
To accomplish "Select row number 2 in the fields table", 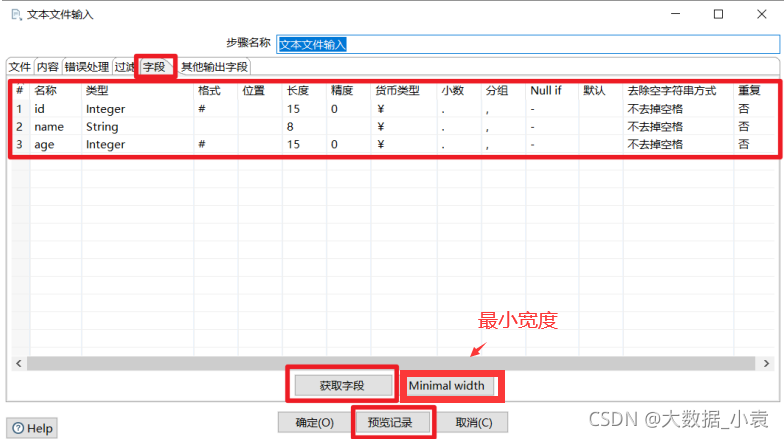I will (x=20, y=126).
